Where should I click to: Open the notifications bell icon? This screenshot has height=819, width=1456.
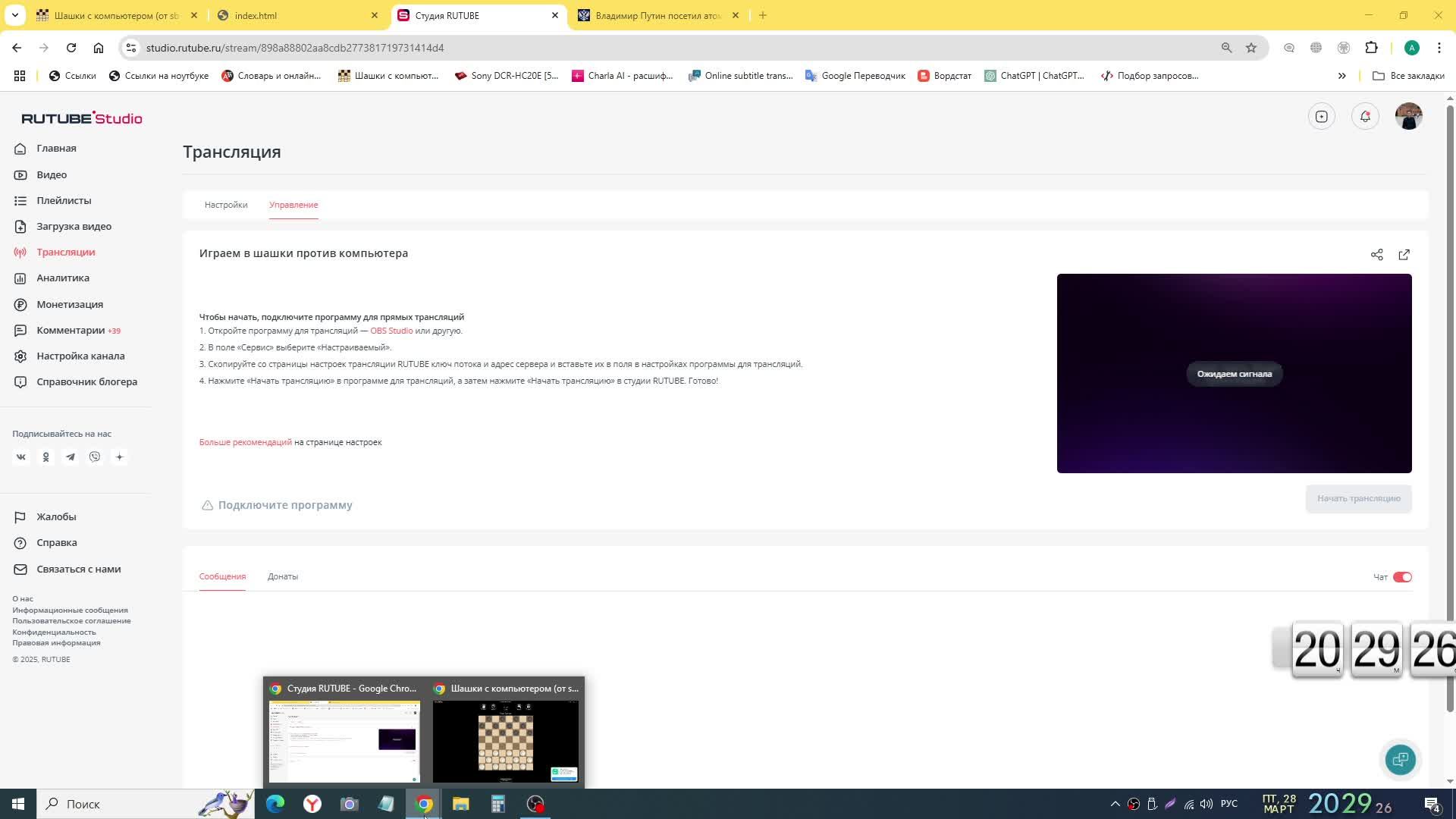point(1365,116)
